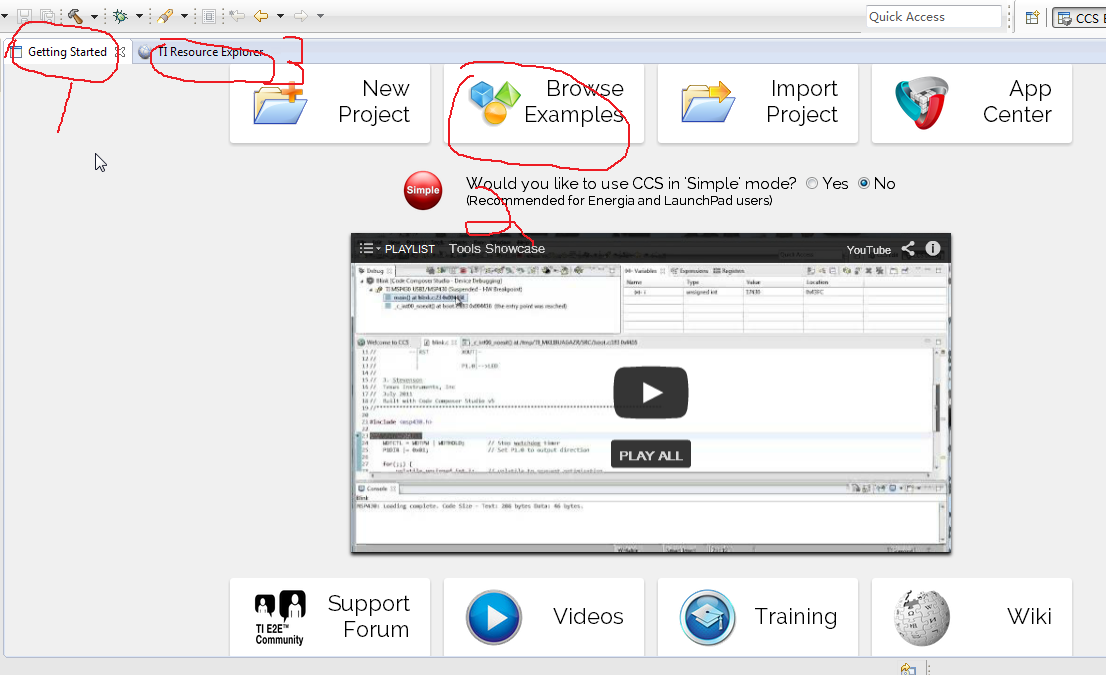Click the App Center cube icon
This screenshot has width=1106, height=675.
[x=922, y=103]
